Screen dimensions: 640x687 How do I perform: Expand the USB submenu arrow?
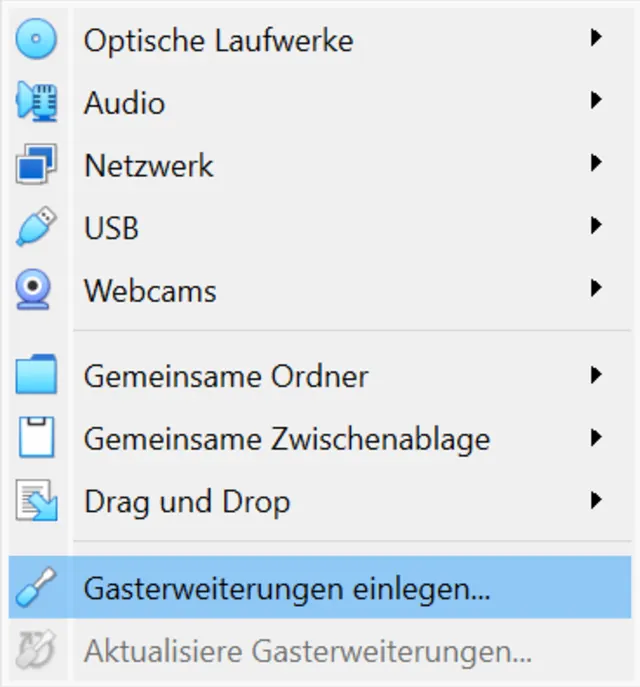pos(596,226)
